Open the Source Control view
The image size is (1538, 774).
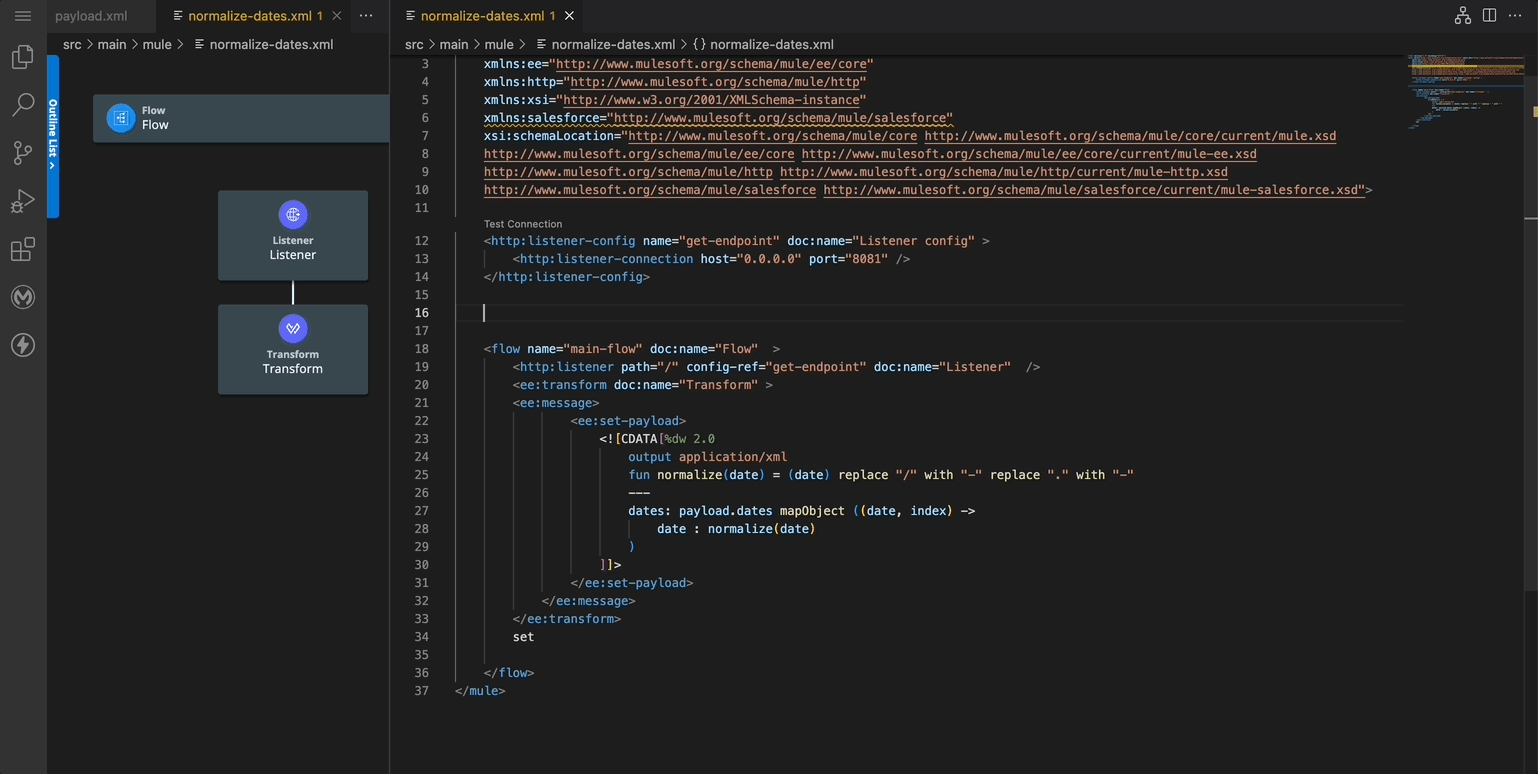22,153
